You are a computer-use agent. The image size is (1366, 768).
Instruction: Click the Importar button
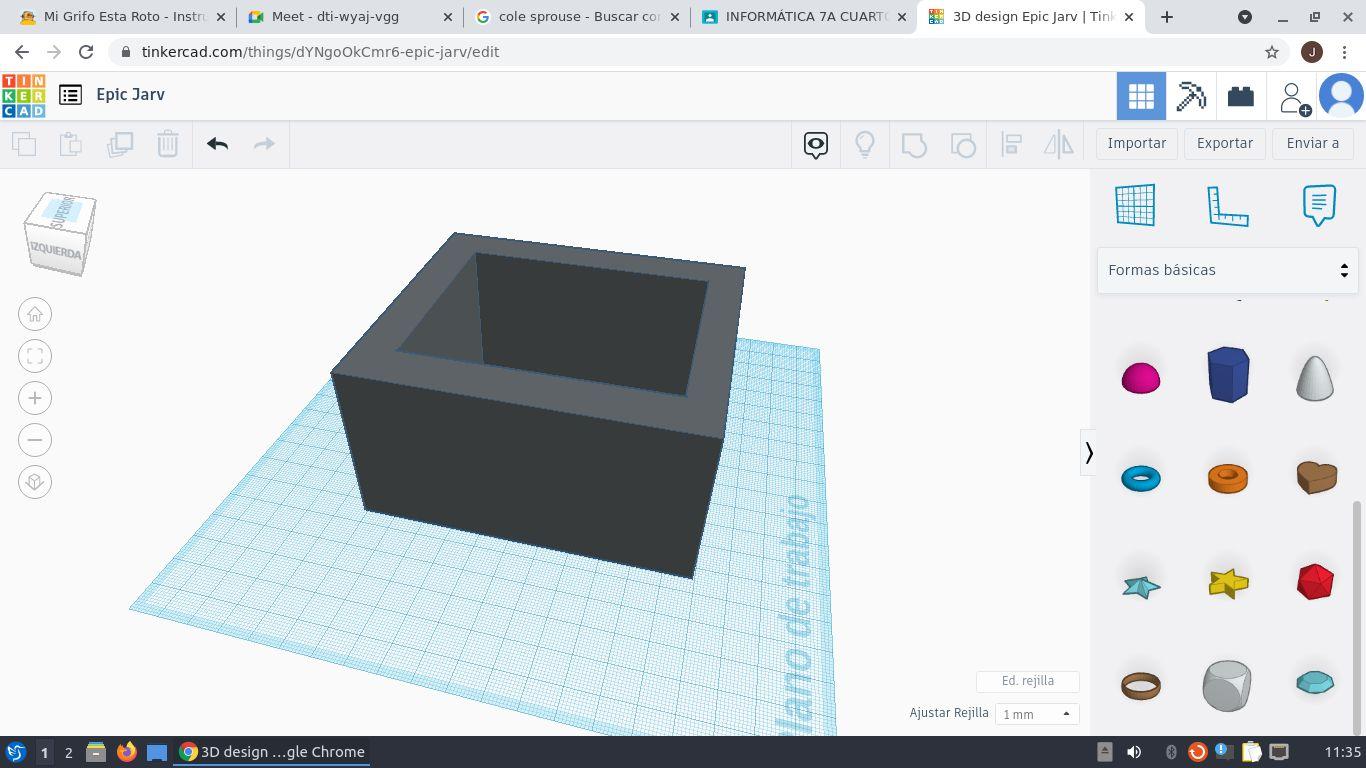pyautogui.click(x=1137, y=143)
